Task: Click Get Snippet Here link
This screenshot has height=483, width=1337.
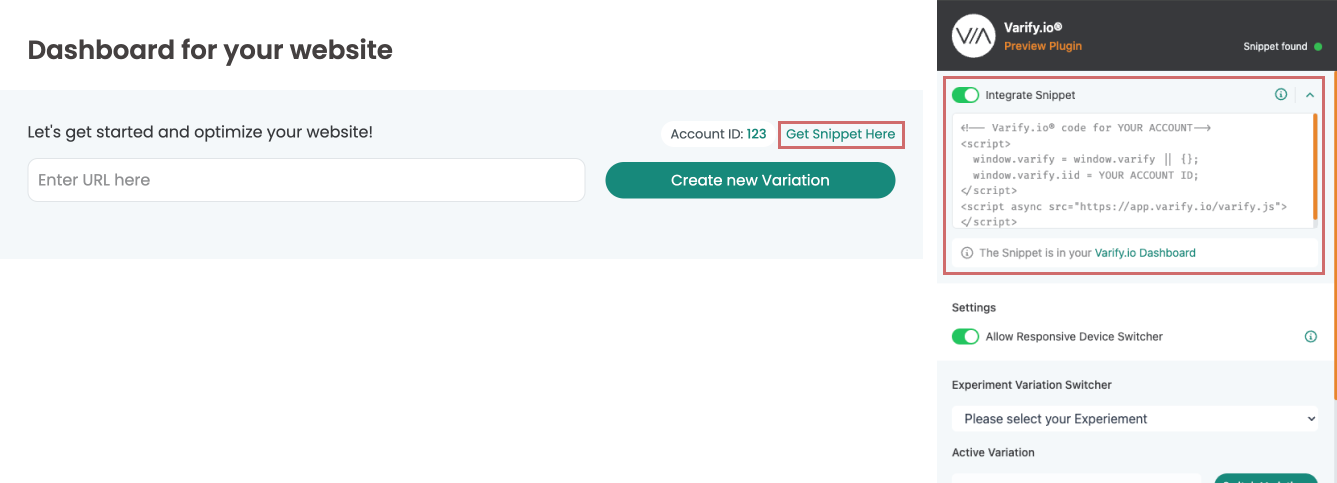Action: point(841,134)
